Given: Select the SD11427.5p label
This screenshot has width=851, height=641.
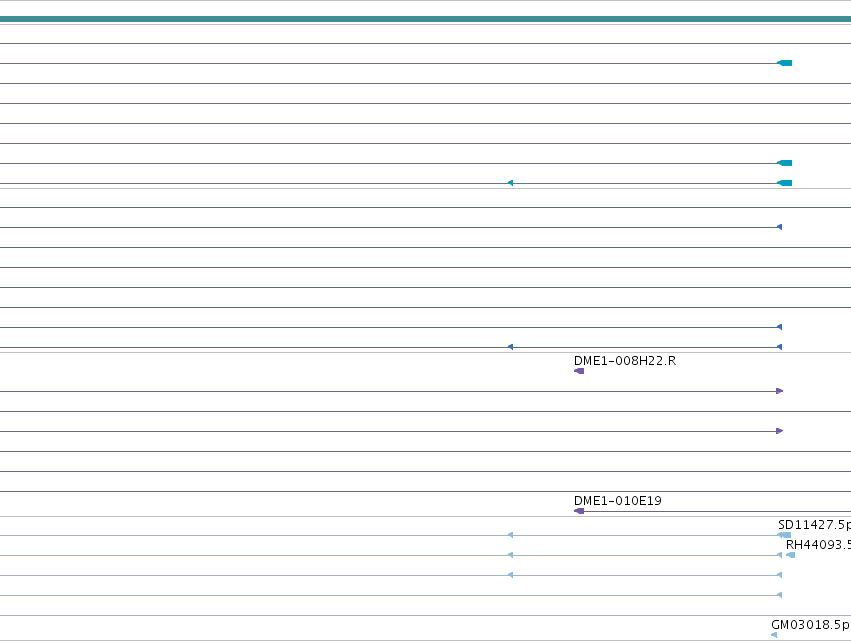Looking at the screenshot, I should tap(814, 525).
